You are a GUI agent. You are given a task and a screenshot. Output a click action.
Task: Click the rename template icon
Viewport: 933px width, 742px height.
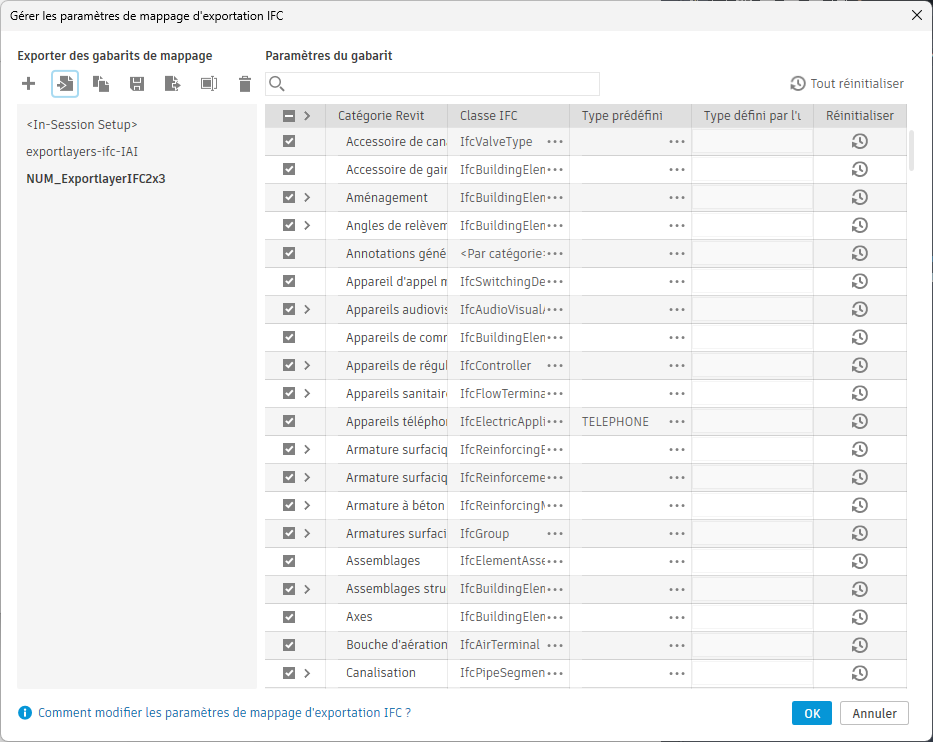[x=209, y=84]
